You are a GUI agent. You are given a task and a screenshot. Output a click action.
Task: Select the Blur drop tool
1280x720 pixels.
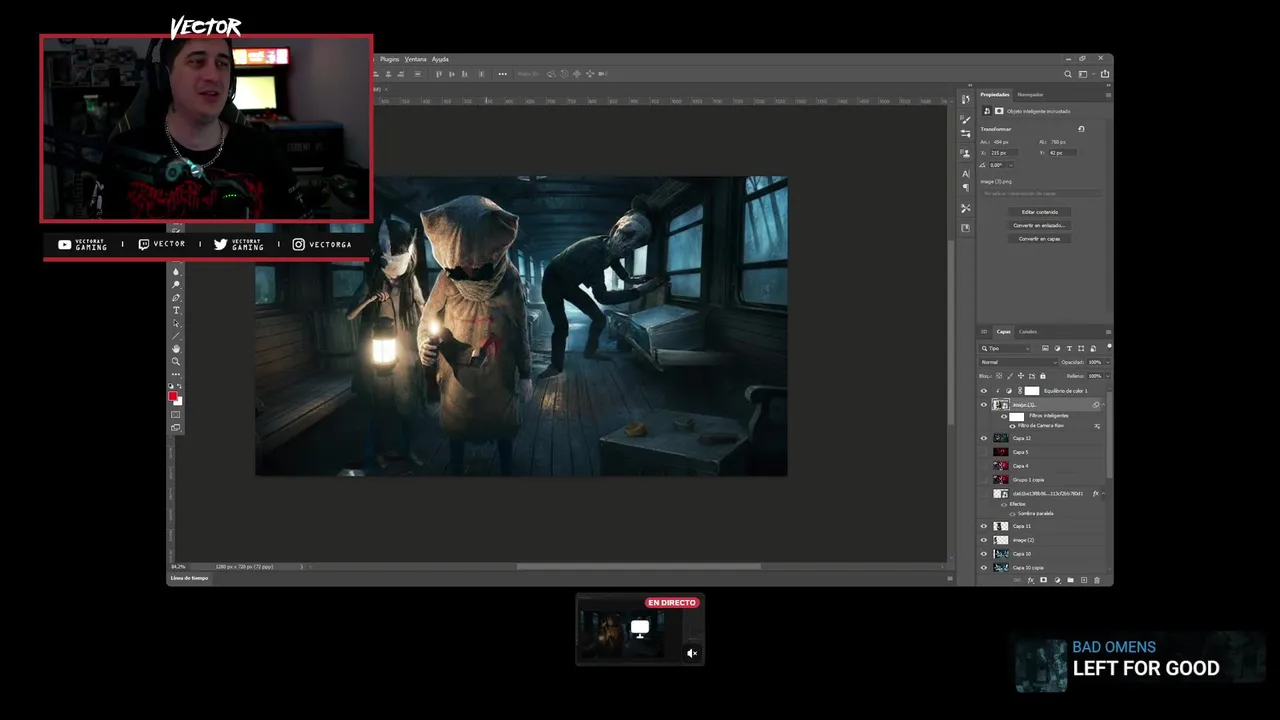[x=176, y=272]
